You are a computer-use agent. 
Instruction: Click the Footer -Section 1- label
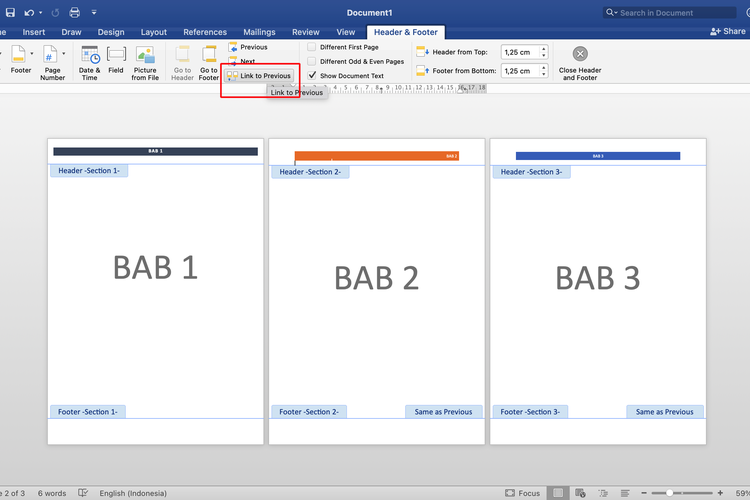[x=88, y=411]
